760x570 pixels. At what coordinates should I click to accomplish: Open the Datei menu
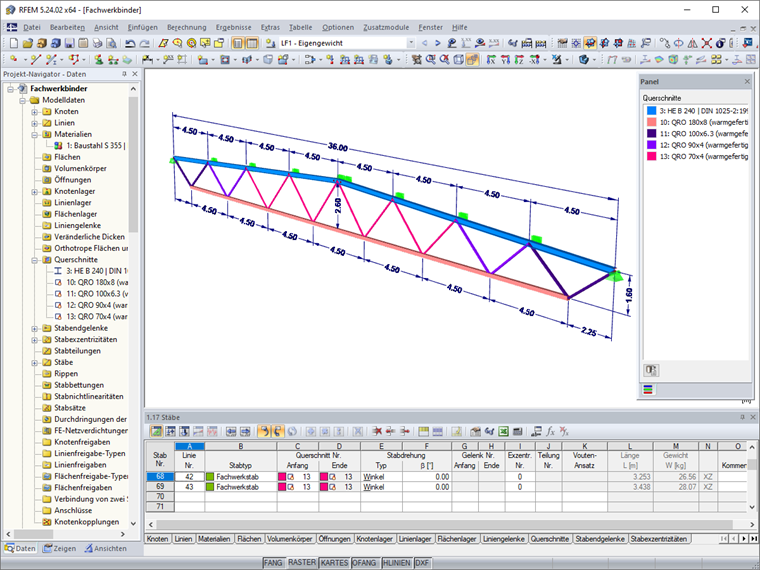point(32,27)
